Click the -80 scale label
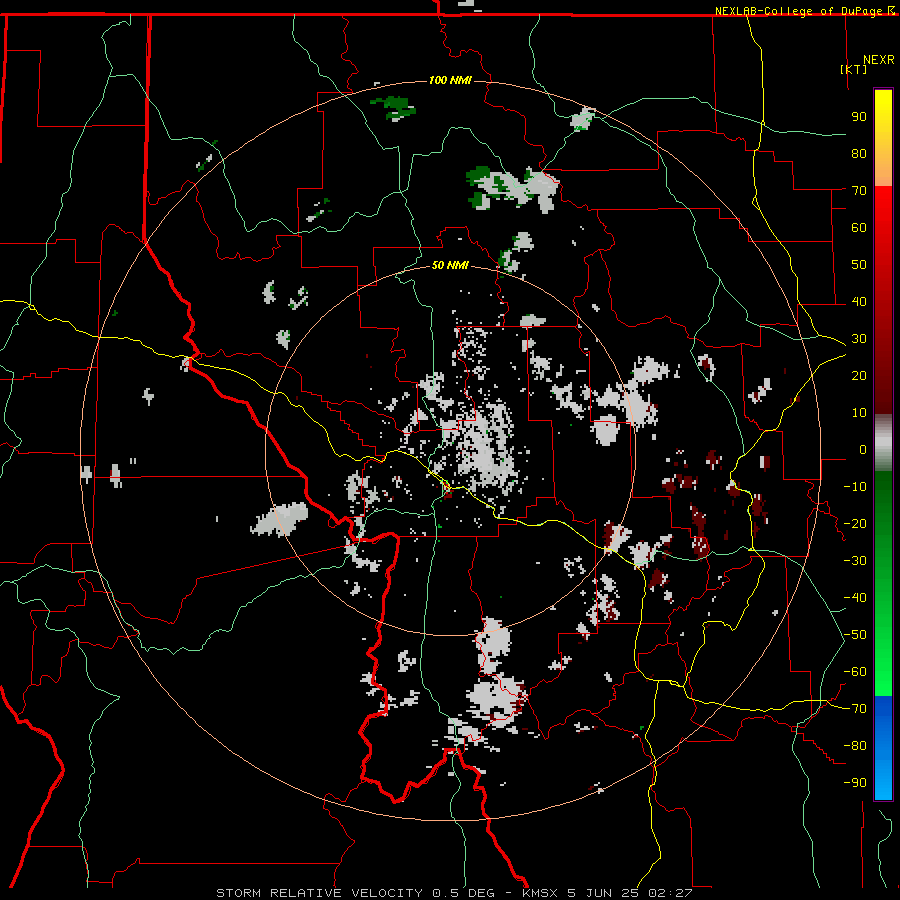Screen dimensions: 900x900 coord(855,746)
